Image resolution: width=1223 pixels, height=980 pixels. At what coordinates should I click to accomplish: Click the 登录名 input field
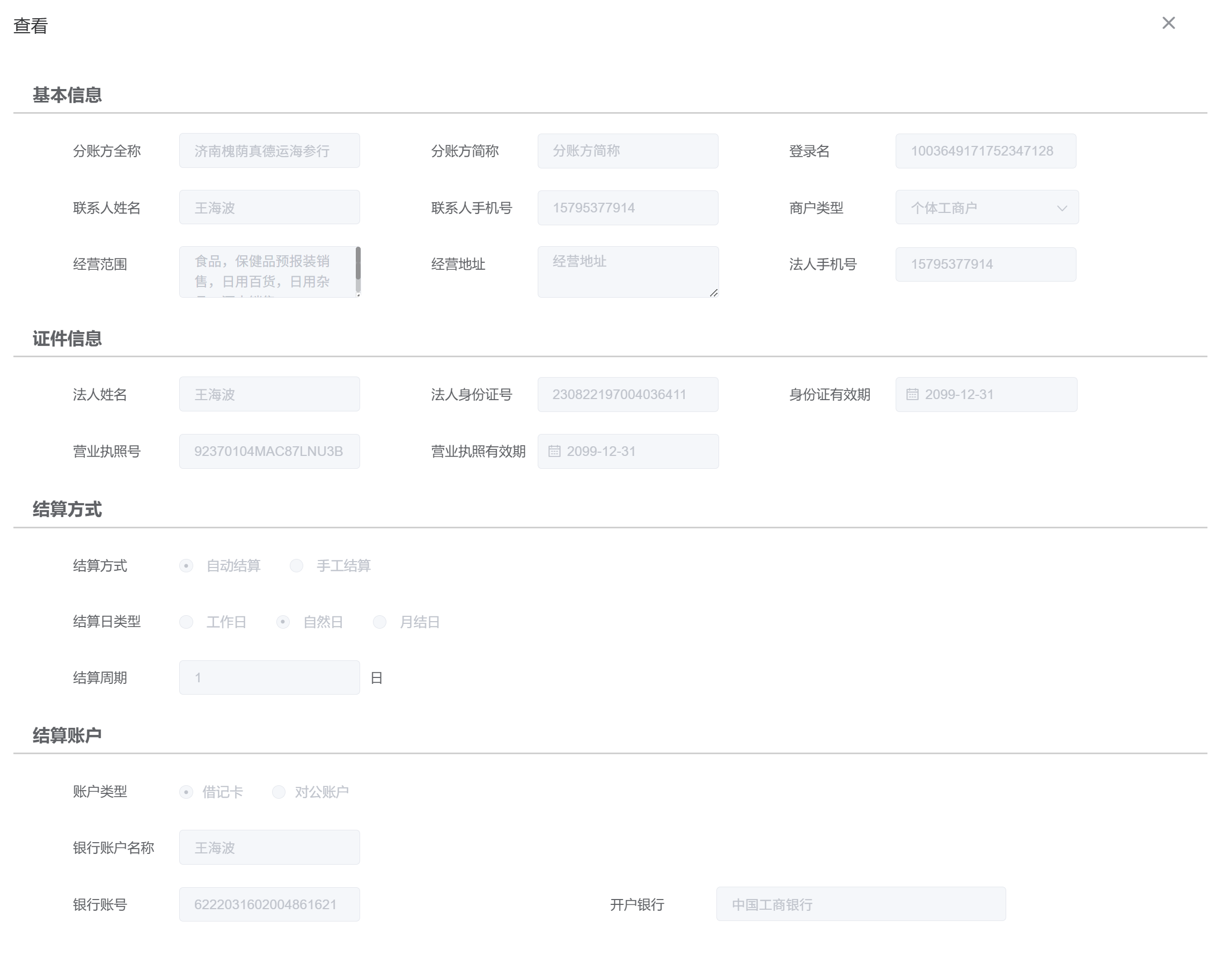985,151
